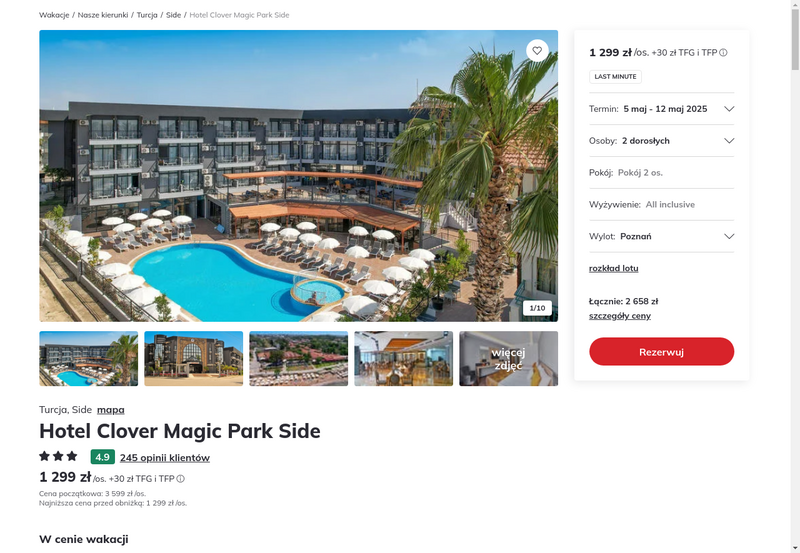View szczegóły ceny link
Screen dimensions: 800x553
point(619,316)
